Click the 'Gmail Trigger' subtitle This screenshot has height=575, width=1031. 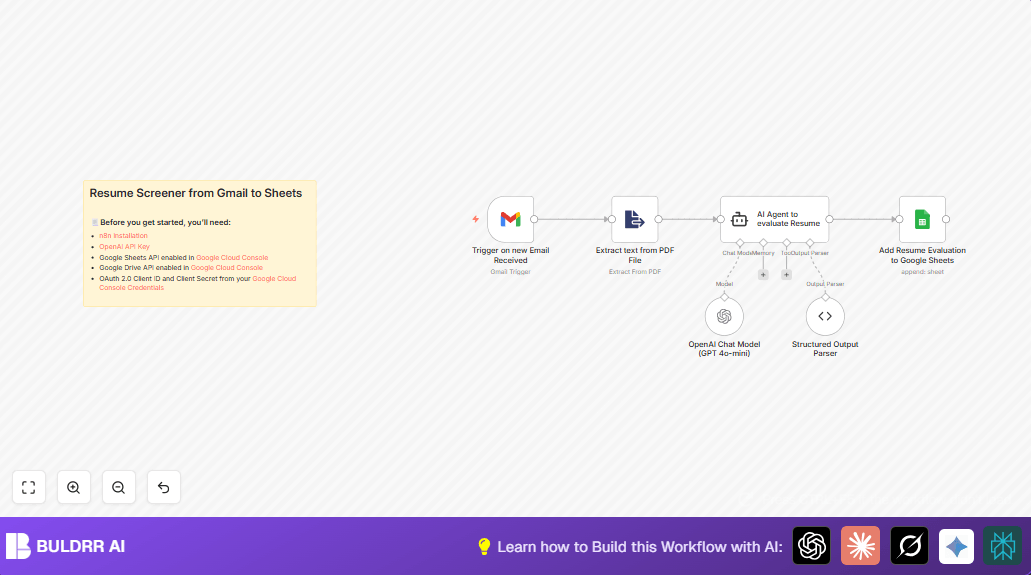(x=510, y=272)
